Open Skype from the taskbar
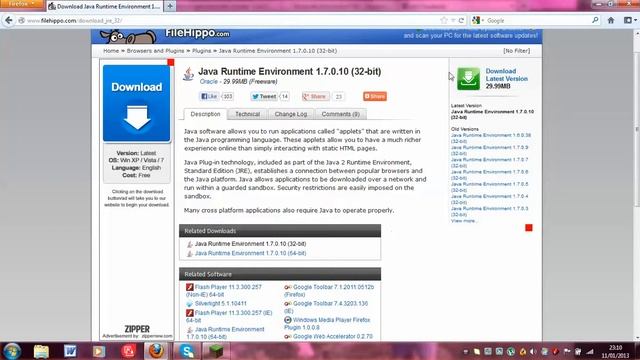Image resolution: width=640 pixels, height=360 pixels. (187, 351)
